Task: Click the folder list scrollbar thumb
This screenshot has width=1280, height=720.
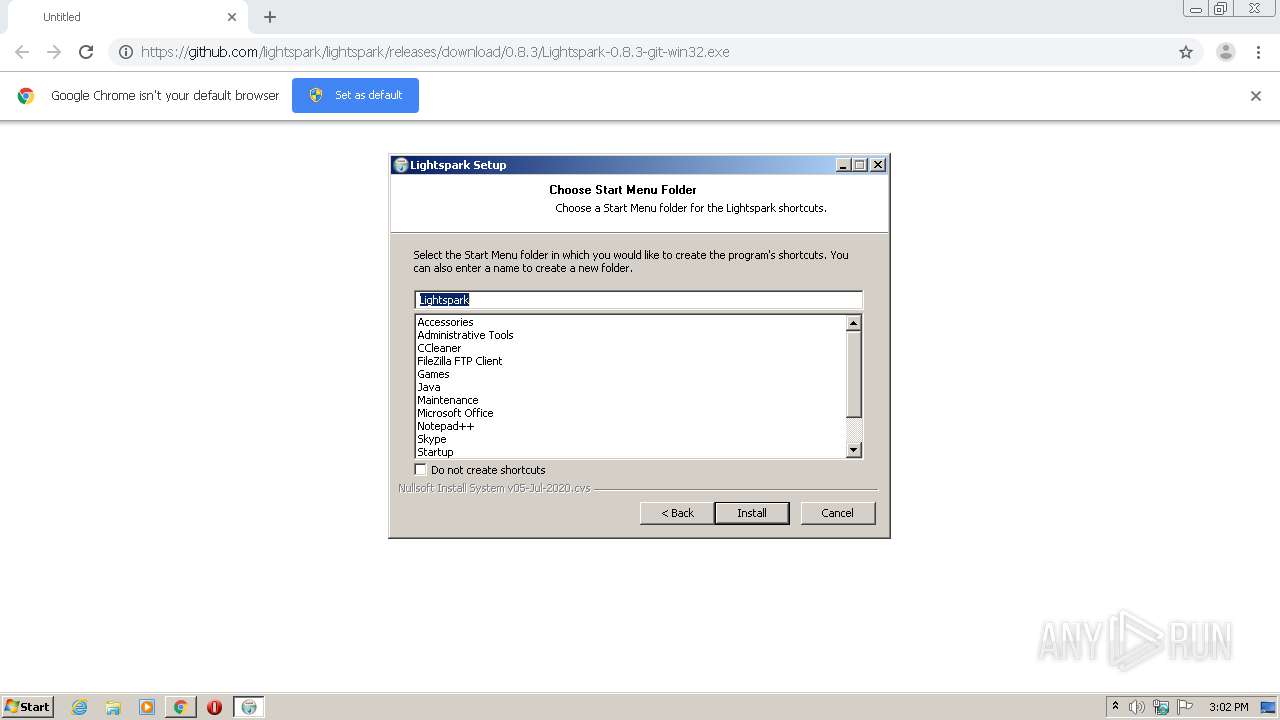Action: click(853, 374)
